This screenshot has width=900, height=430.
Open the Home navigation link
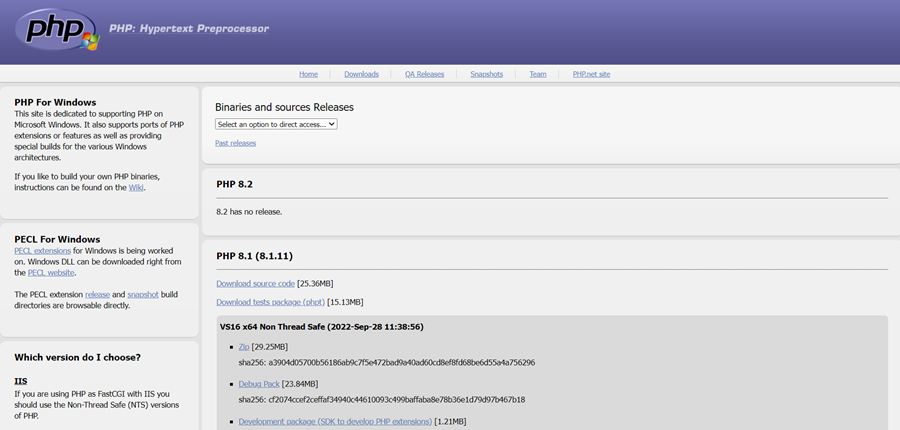[308, 74]
